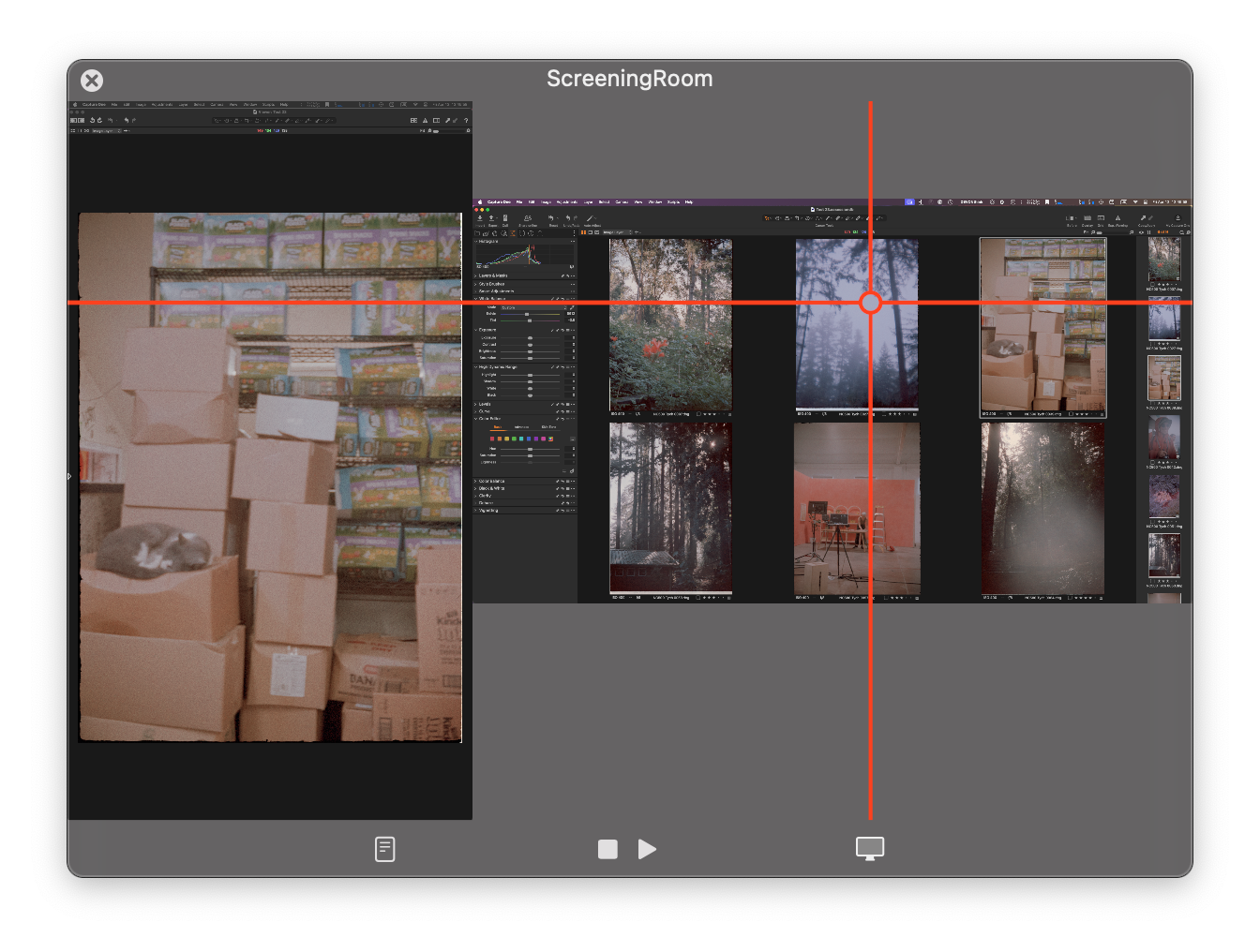
Task: Tick the checkbox under red flowers photo
Action: click(698, 413)
